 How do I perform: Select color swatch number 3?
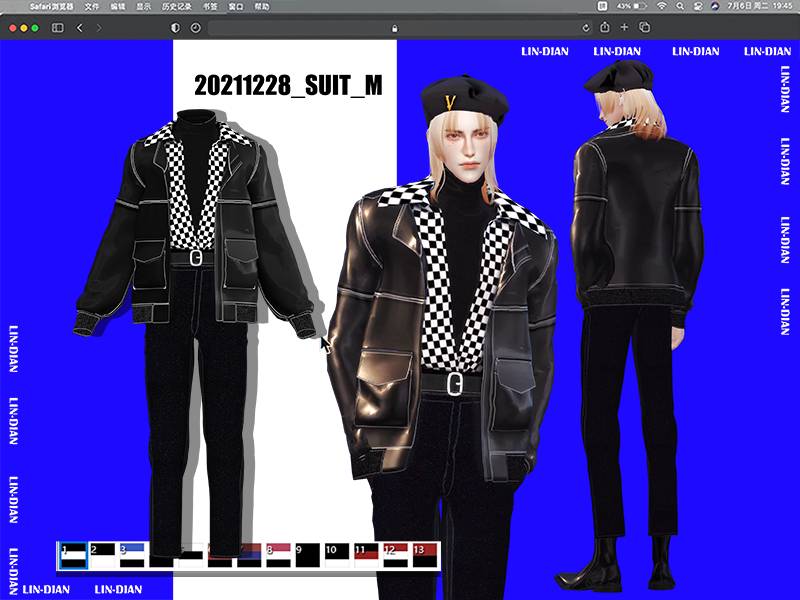tap(132, 556)
